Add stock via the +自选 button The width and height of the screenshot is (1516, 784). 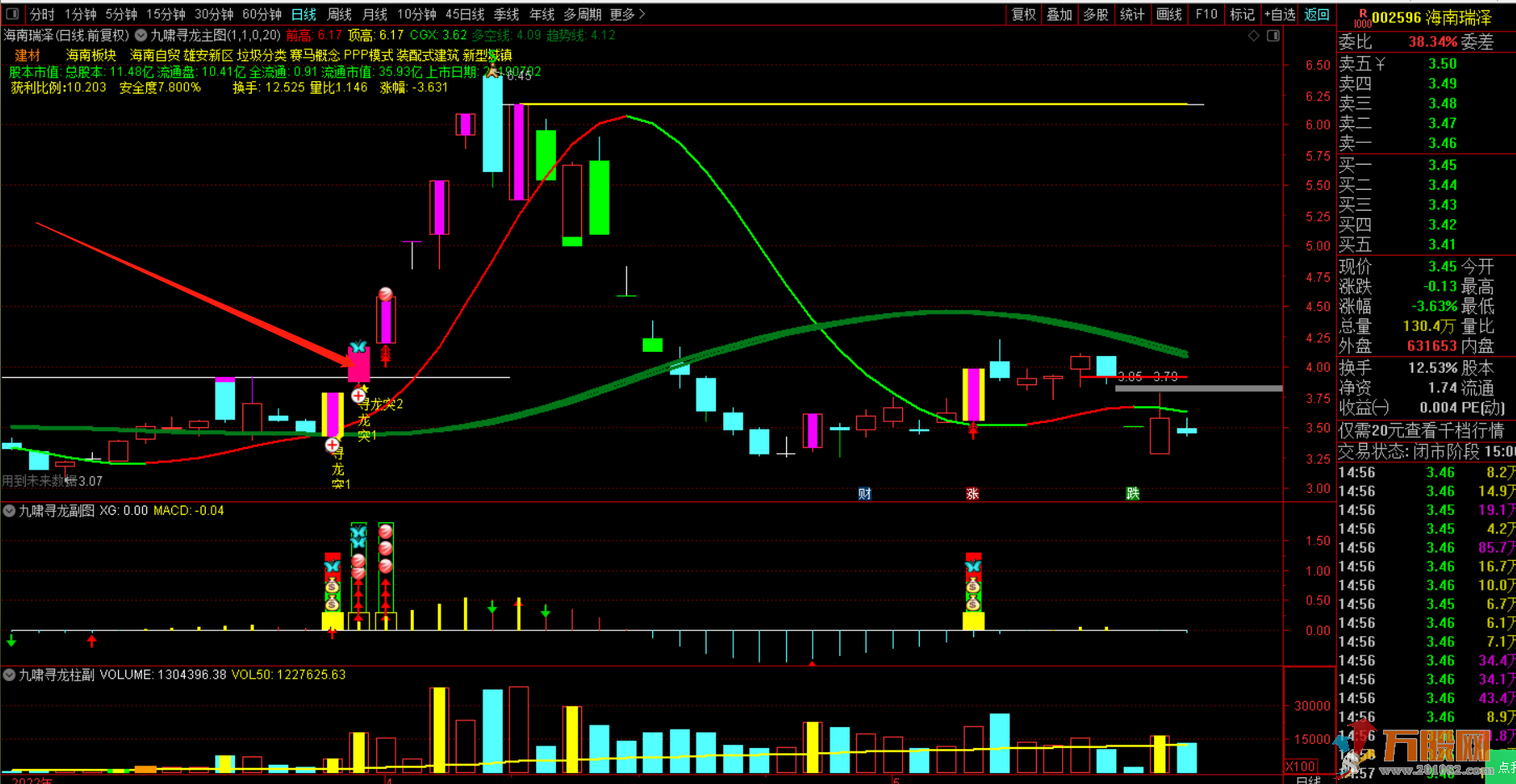coord(1279,14)
